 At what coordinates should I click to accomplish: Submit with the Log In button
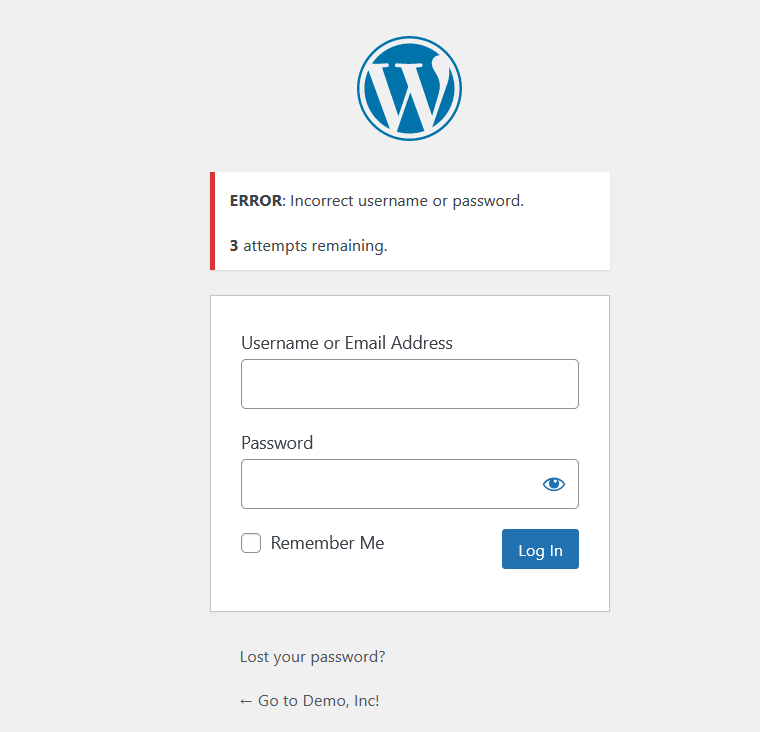click(x=540, y=549)
